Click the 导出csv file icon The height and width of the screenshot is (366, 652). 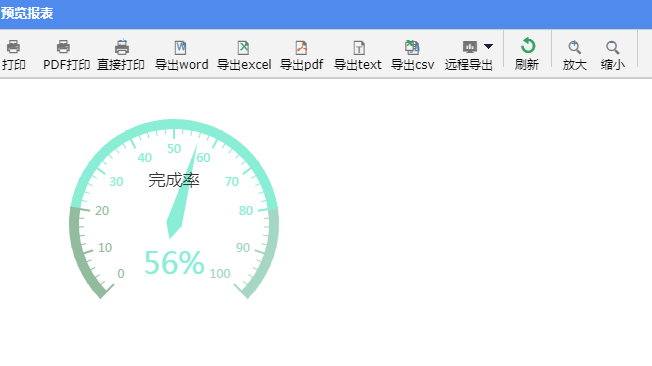coord(412,47)
